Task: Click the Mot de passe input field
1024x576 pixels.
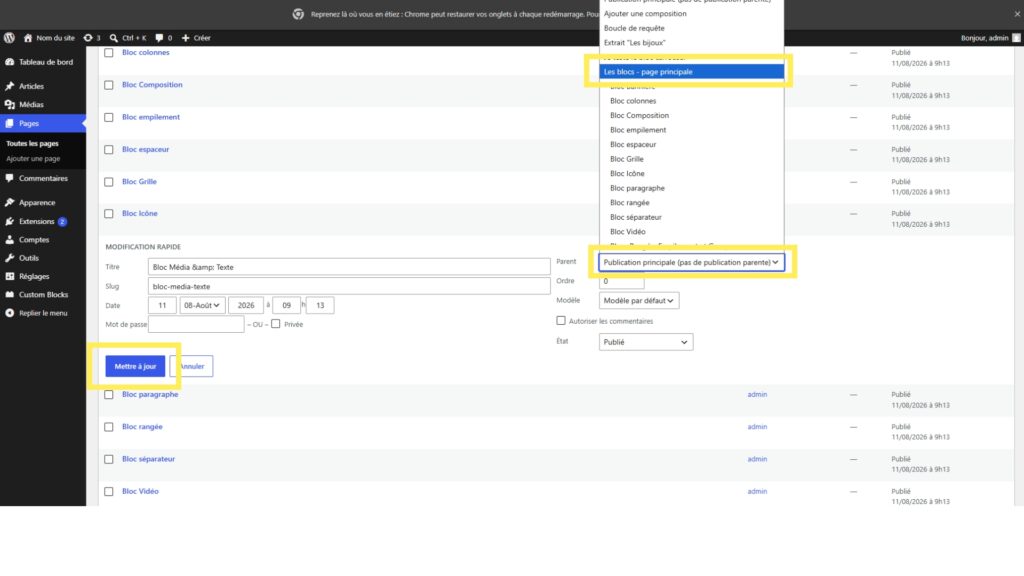Action: pyautogui.click(x=196, y=324)
